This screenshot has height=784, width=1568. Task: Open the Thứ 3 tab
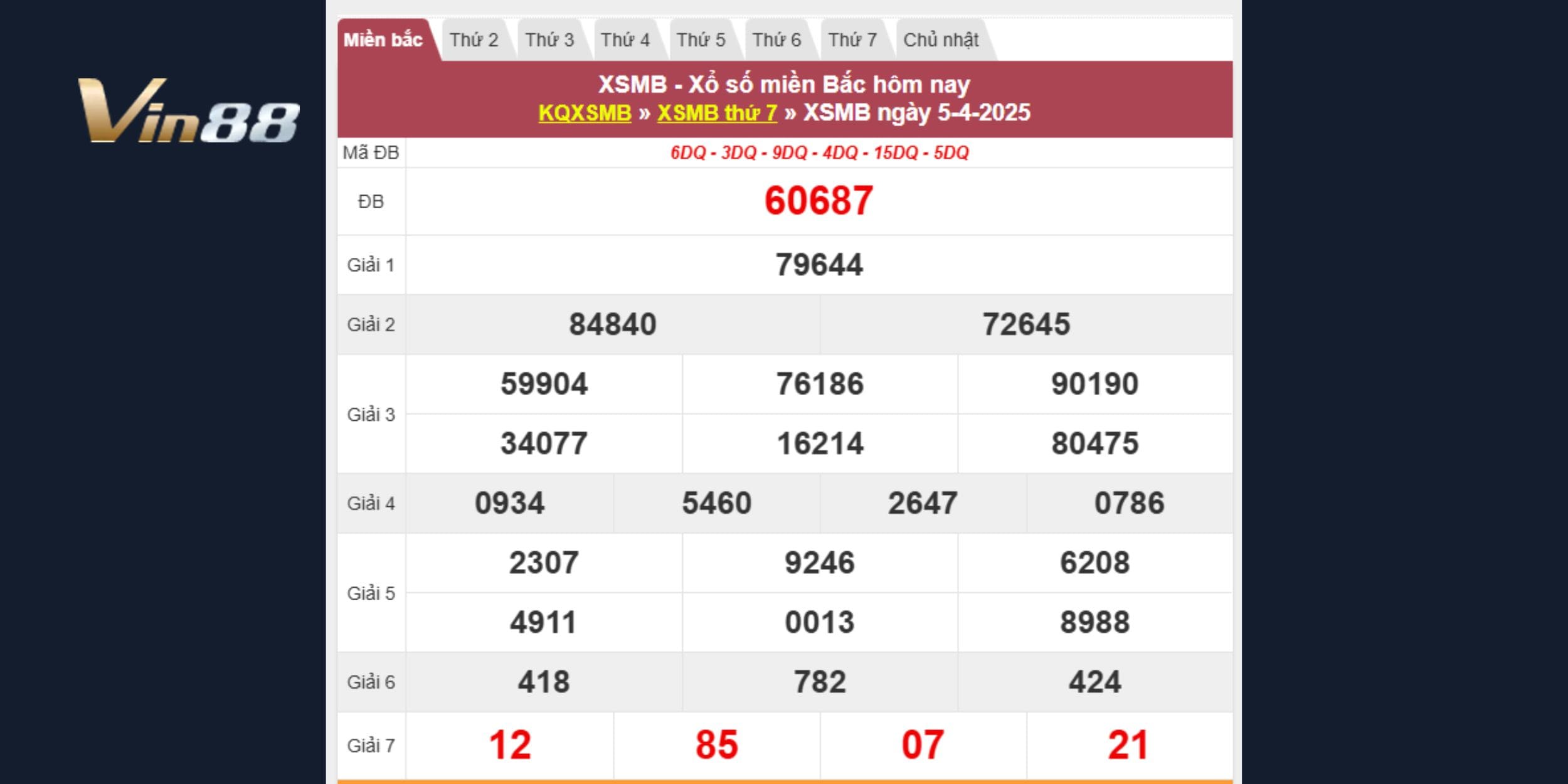[x=549, y=40]
